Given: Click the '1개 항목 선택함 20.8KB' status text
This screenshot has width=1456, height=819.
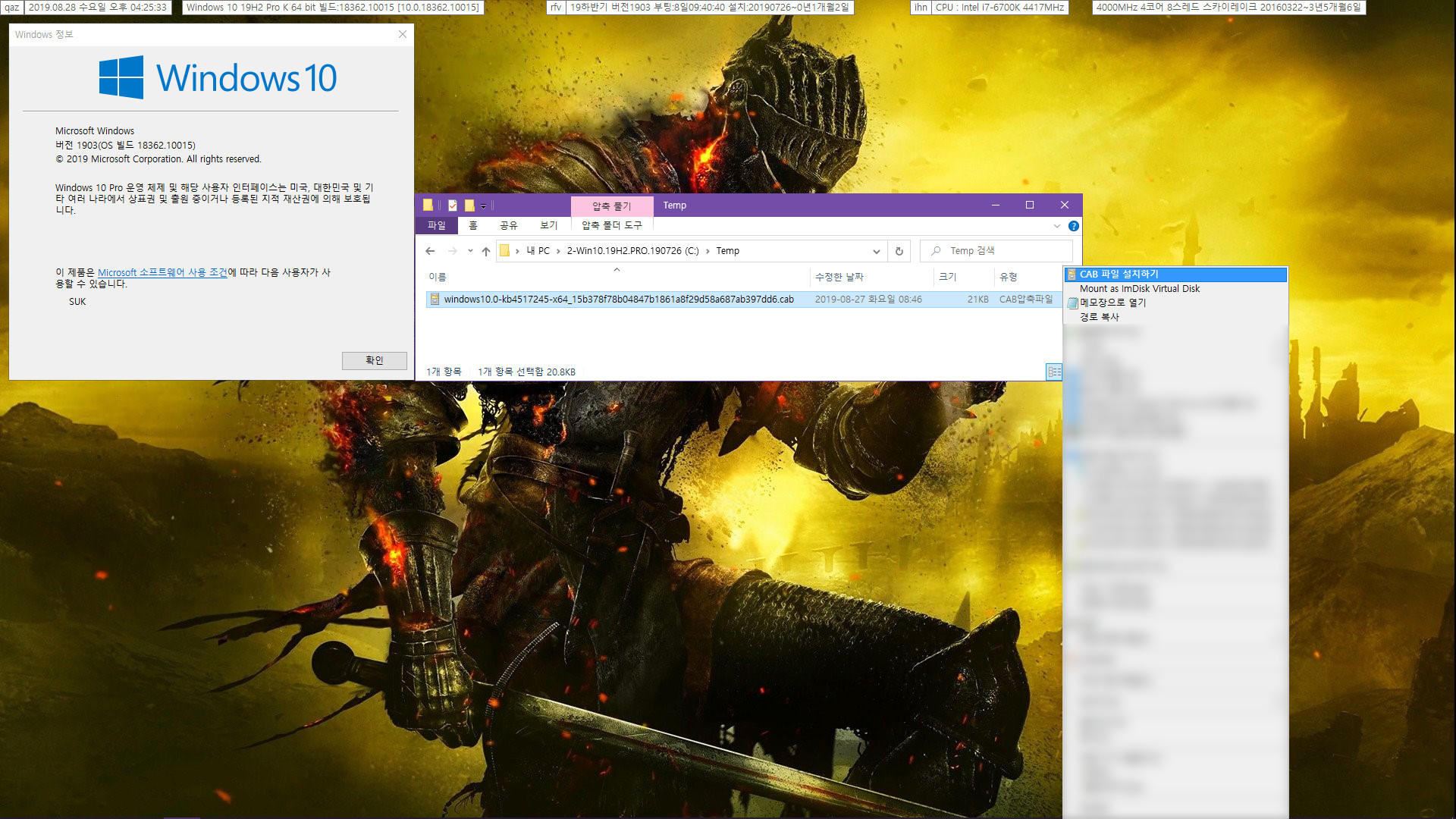Looking at the screenshot, I should pos(526,372).
